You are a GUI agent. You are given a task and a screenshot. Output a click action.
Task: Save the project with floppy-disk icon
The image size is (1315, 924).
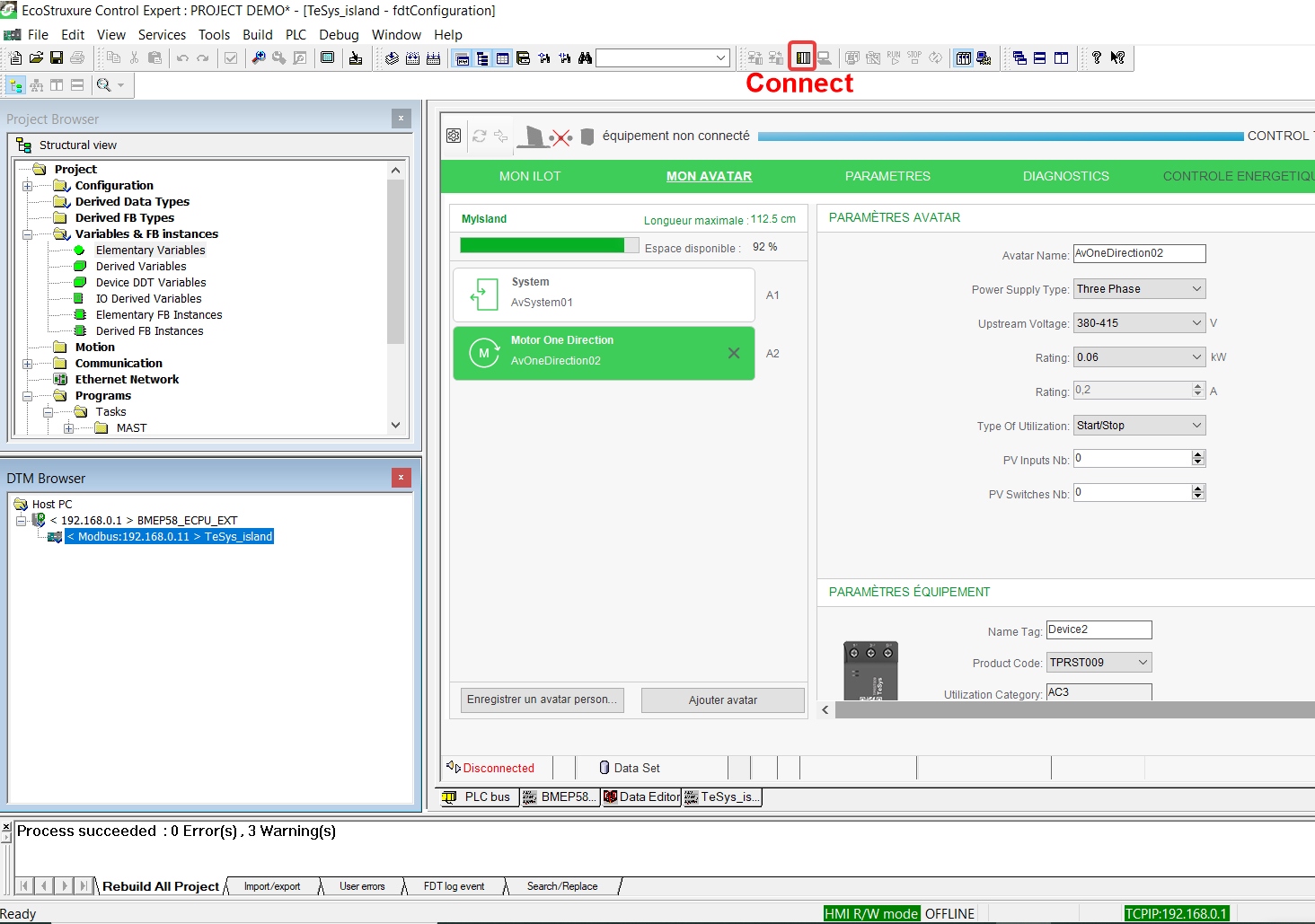click(57, 57)
